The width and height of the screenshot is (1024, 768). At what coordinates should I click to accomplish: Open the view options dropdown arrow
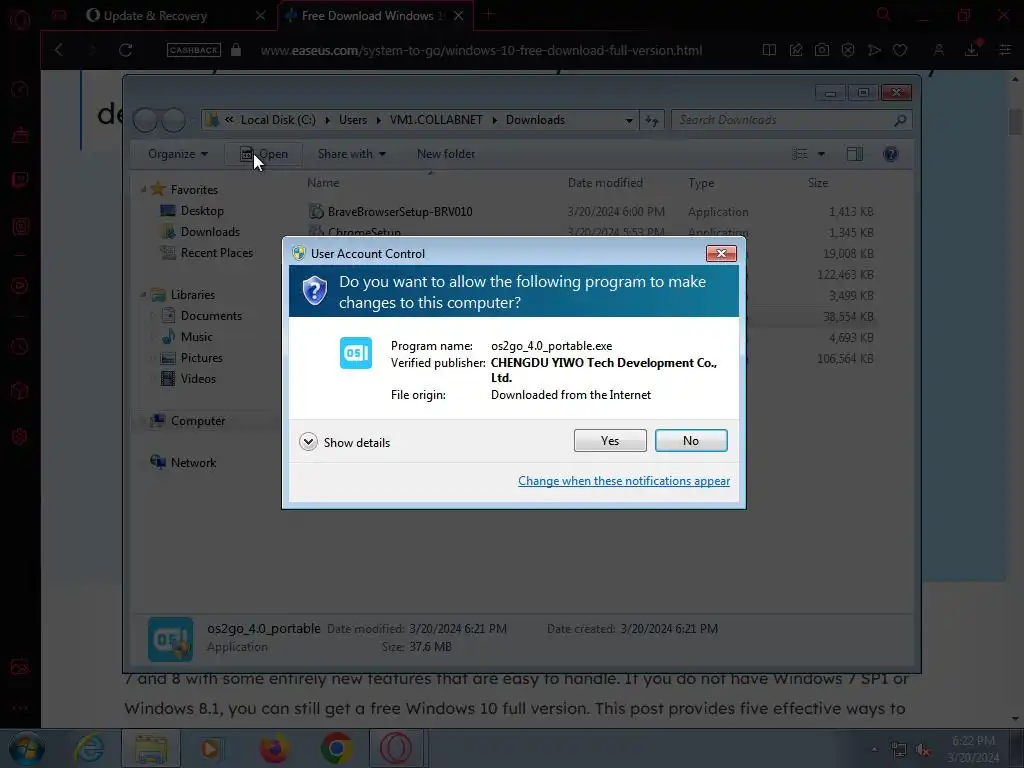click(822, 154)
